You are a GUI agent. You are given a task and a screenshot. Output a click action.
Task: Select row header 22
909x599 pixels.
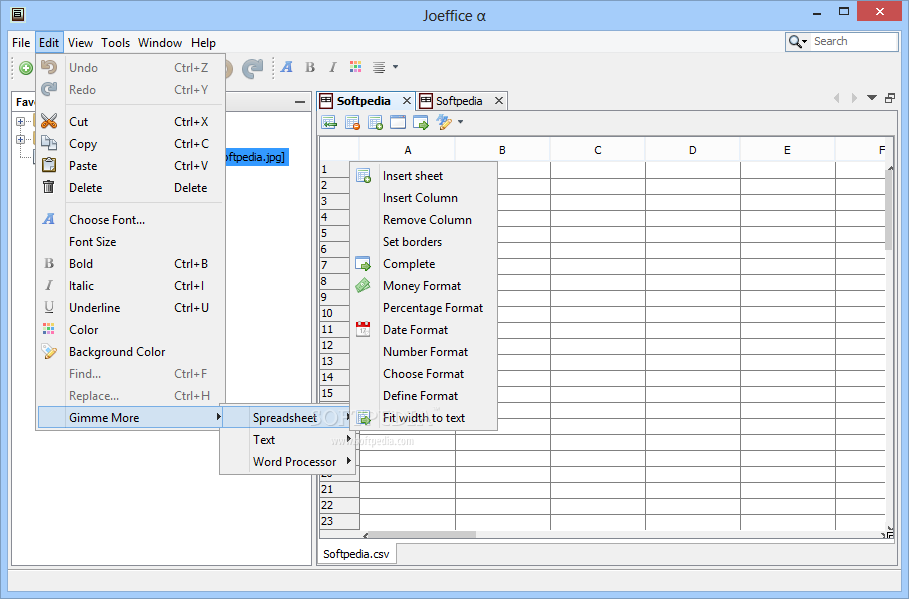[x=339, y=505]
